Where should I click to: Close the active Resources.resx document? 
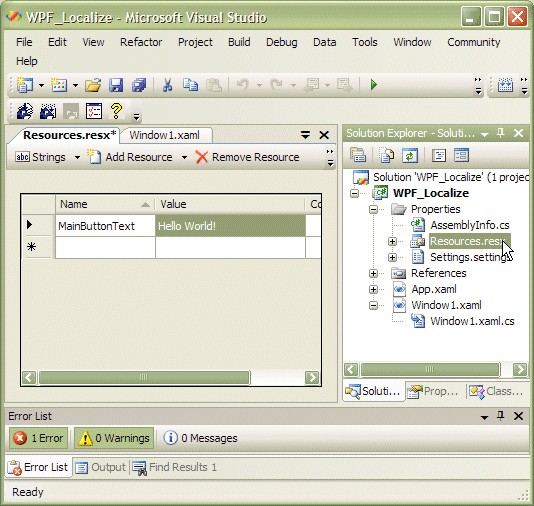tap(324, 135)
